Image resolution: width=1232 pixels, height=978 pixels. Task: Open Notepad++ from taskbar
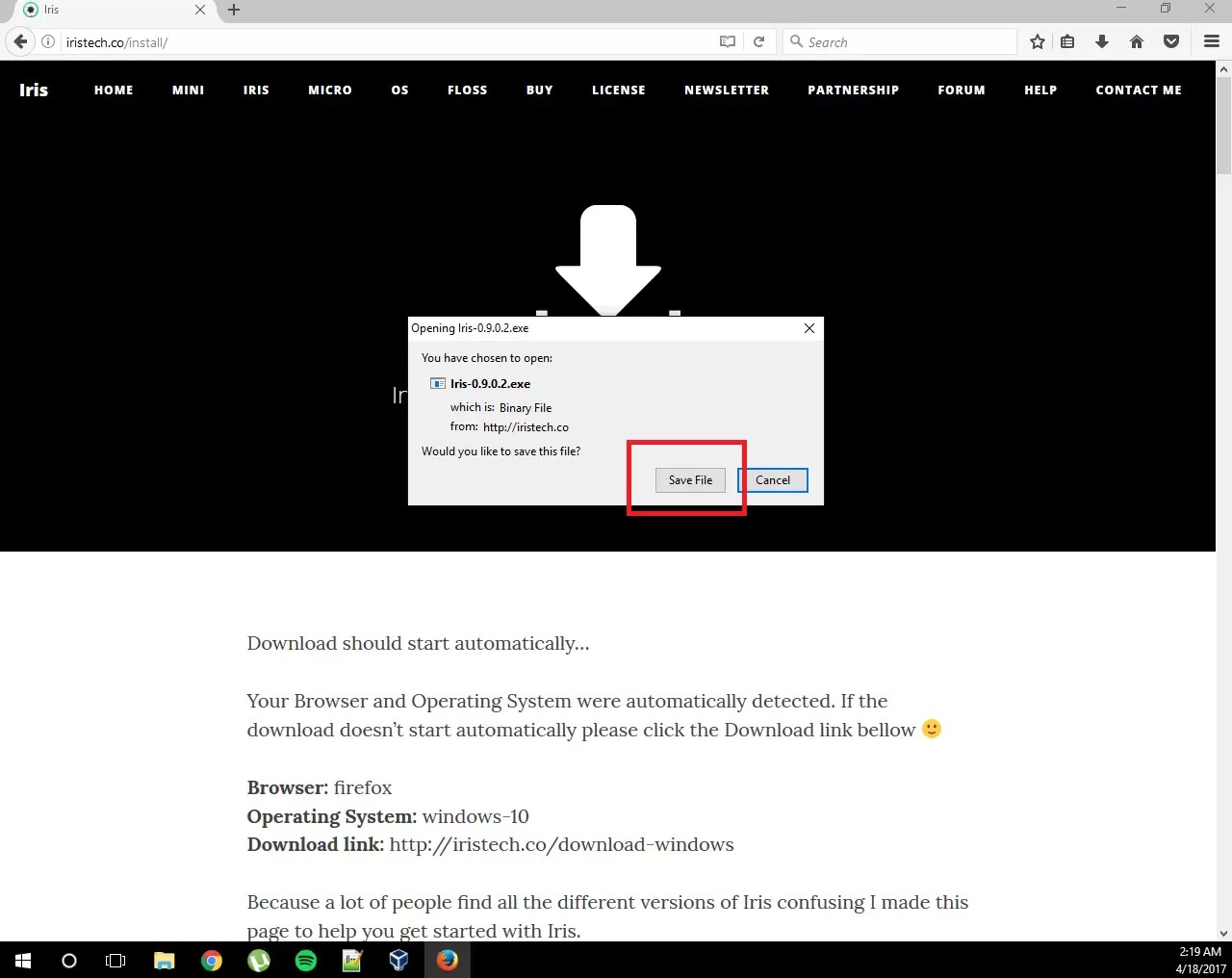[x=352, y=960]
